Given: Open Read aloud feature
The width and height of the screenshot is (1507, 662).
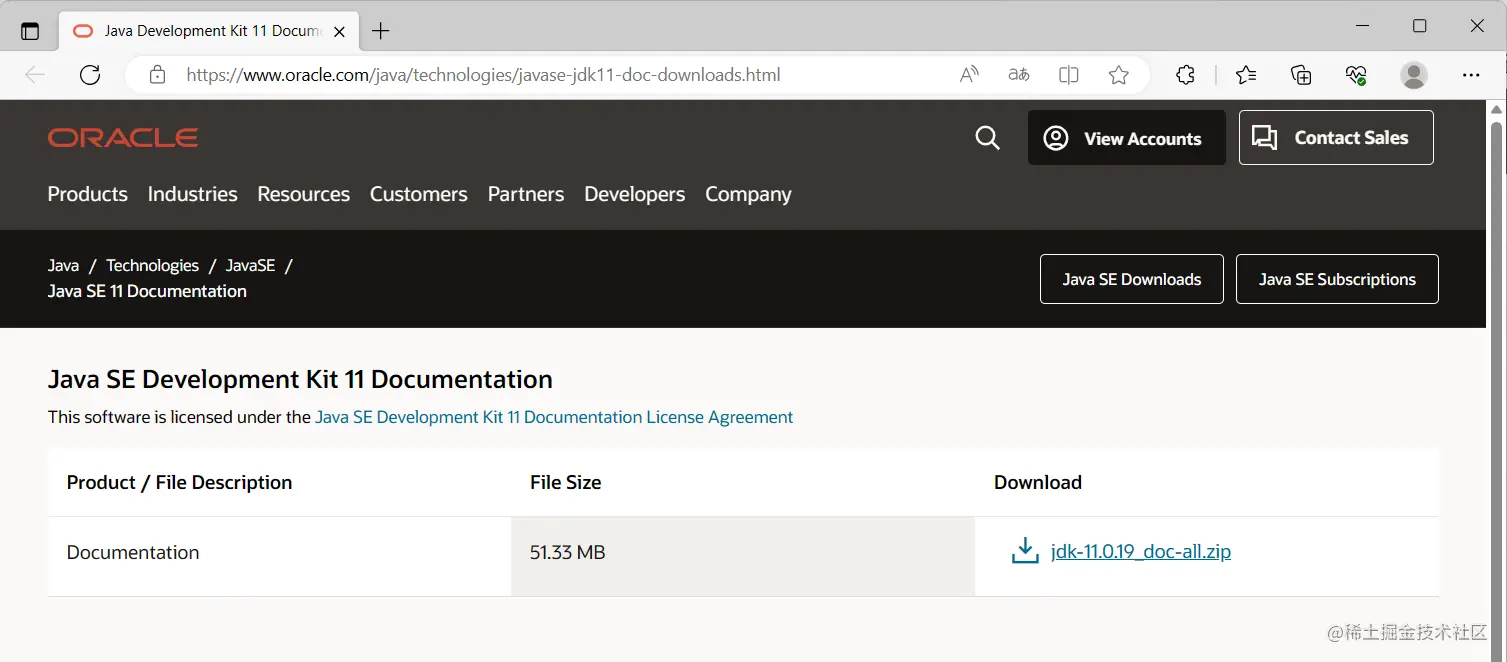Looking at the screenshot, I should coord(969,75).
